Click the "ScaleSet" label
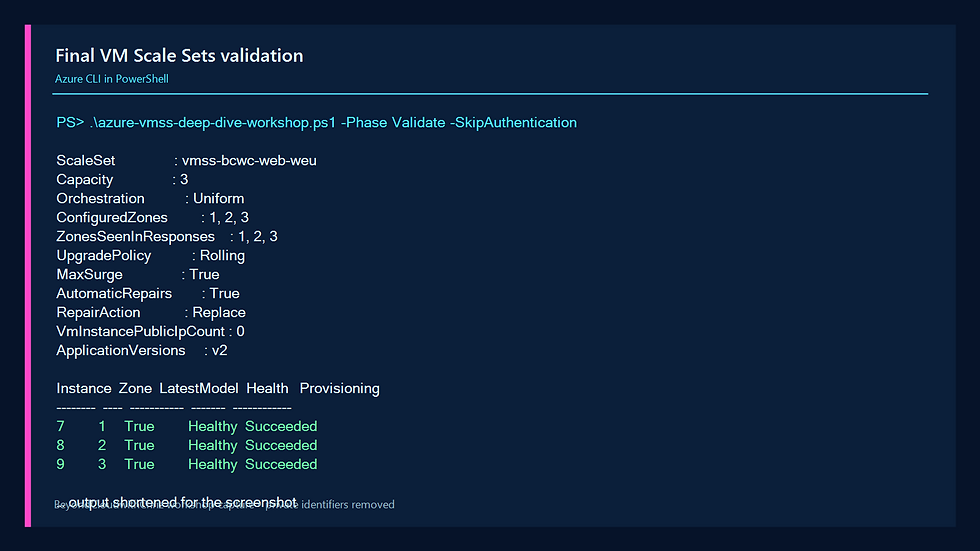 pyautogui.click(x=86, y=161)
